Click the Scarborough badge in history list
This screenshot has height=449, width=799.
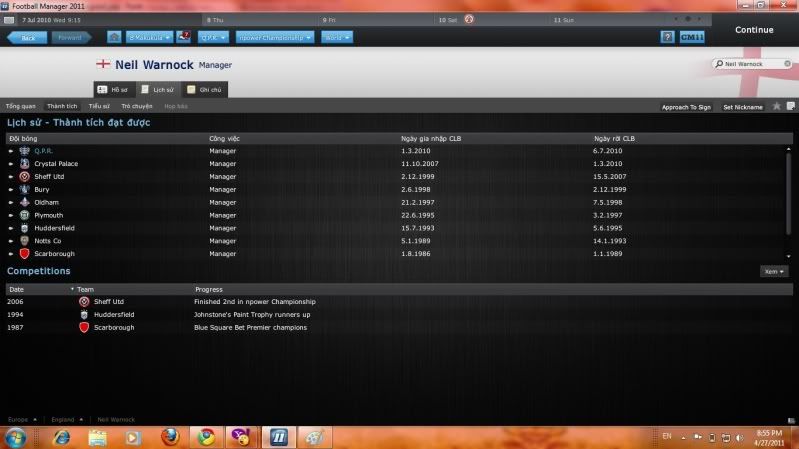[x=24, y=253]
